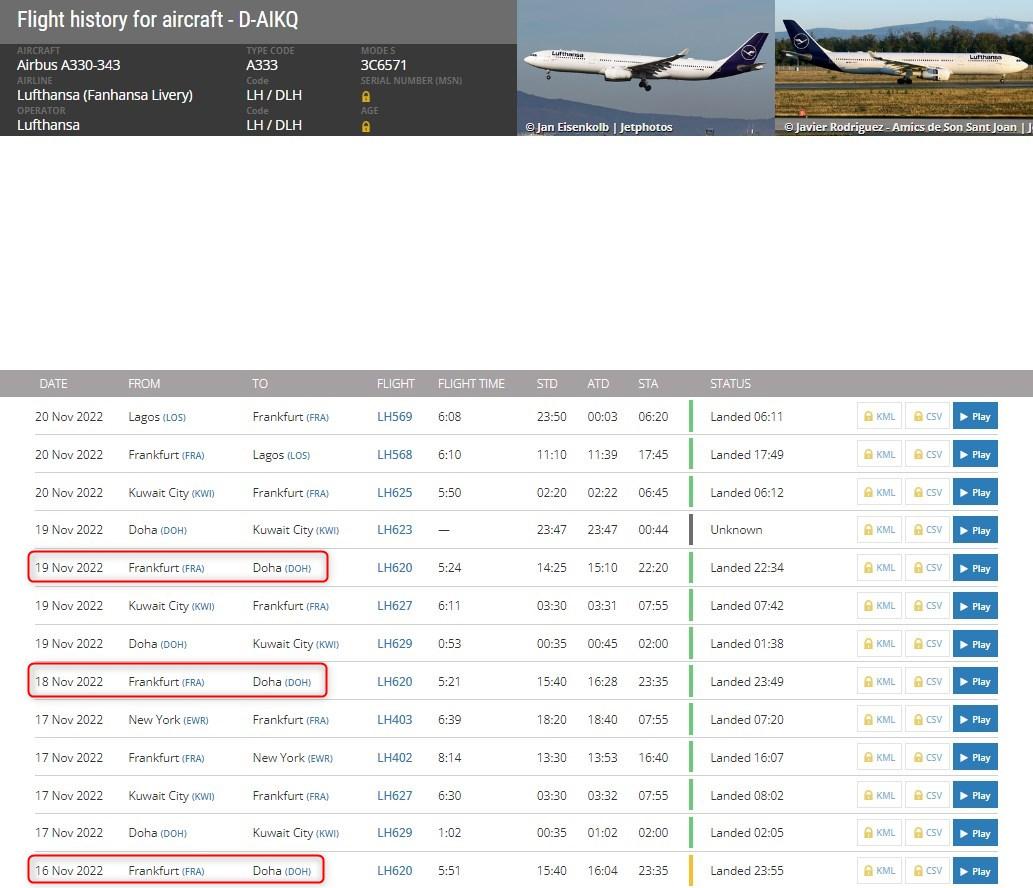Download CSV for LH627 on 17 Nov
This screenshot has width=1033, height=888.
tap(928, 795)
